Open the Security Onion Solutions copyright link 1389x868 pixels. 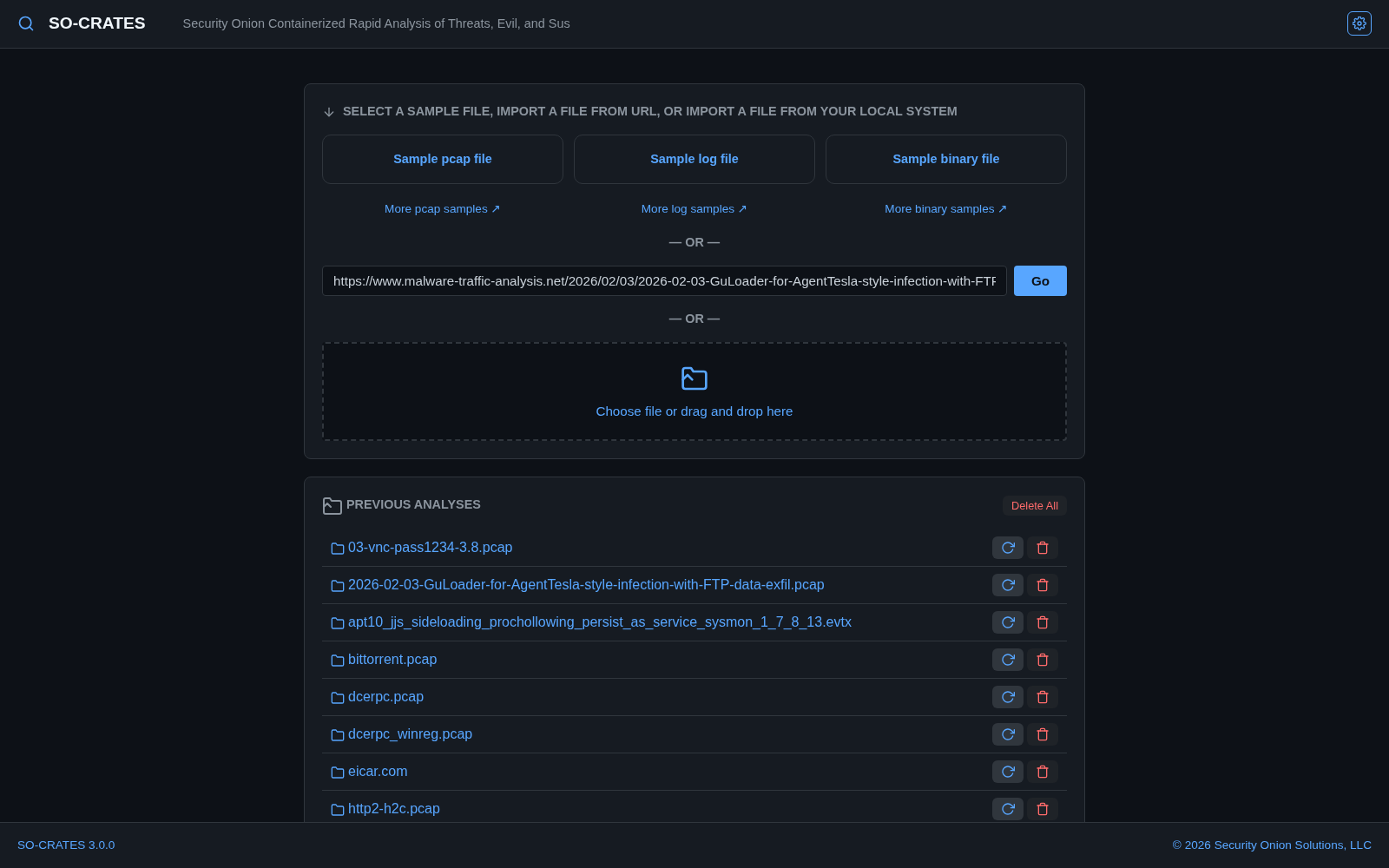click(1272, 845)
